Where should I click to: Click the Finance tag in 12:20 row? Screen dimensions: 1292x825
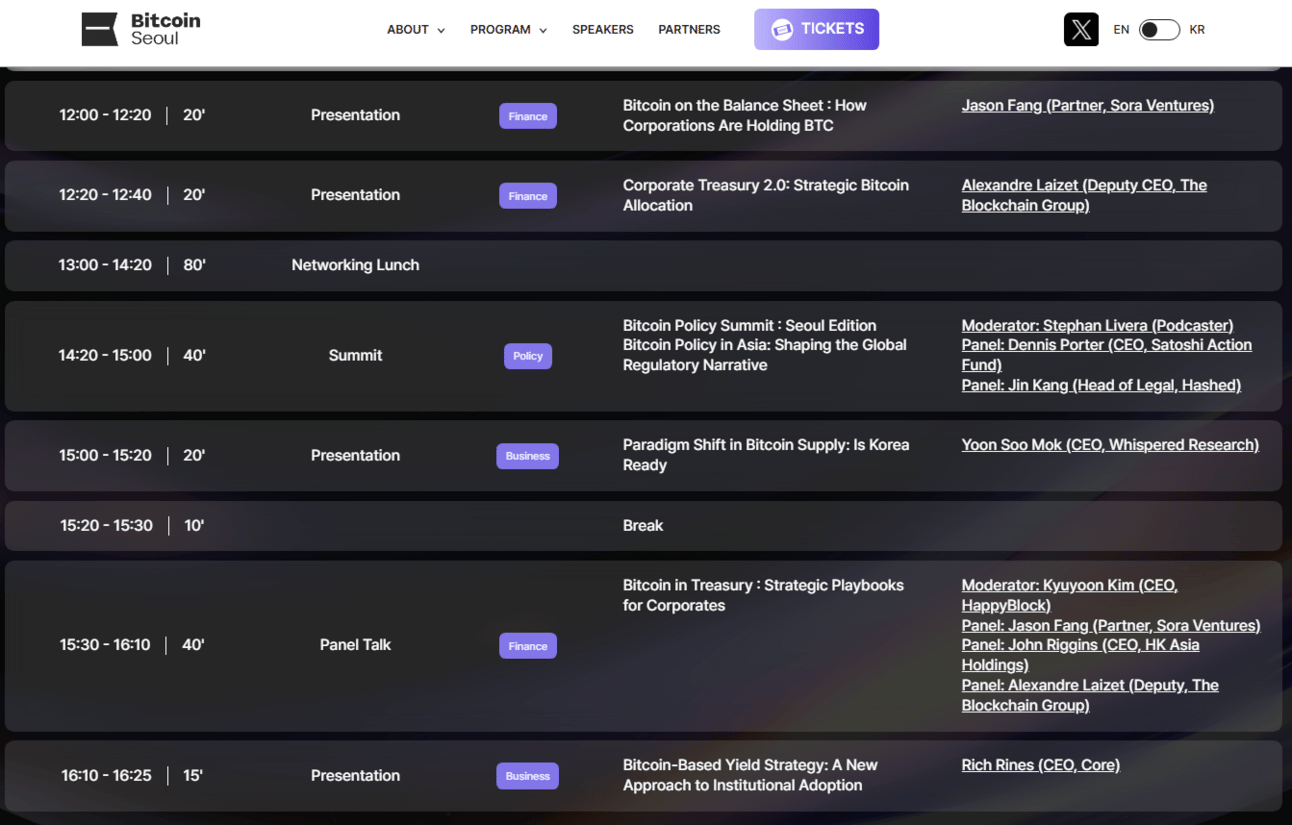[528, 196]
